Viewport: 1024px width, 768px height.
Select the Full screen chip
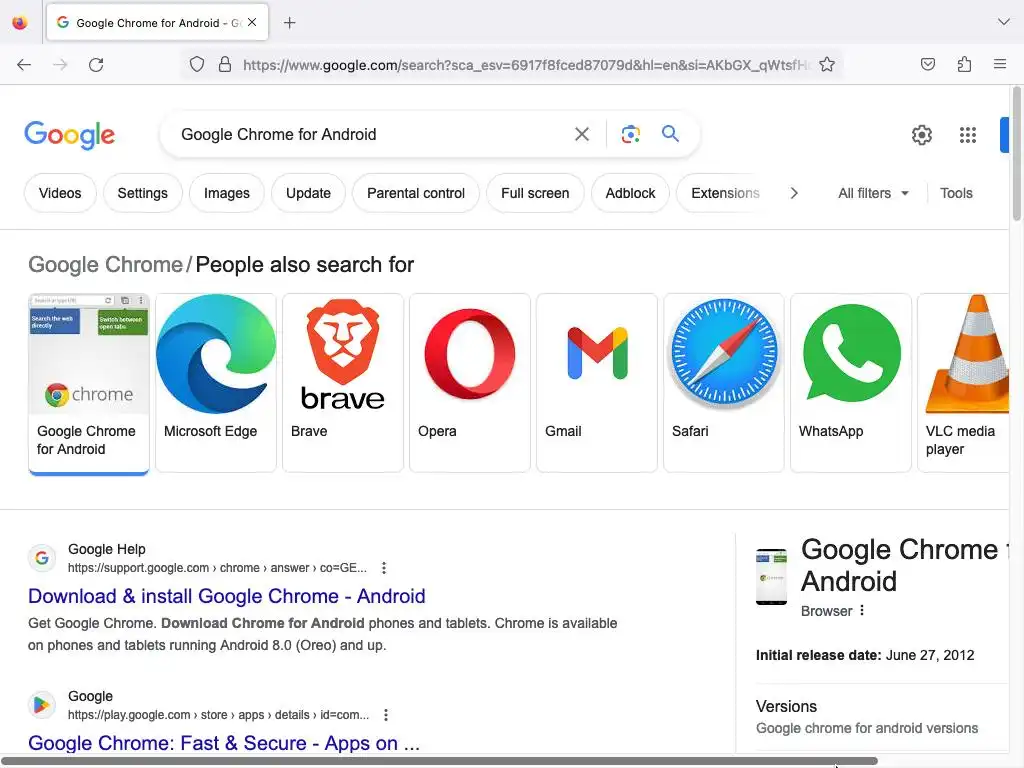tap(535, 193)
